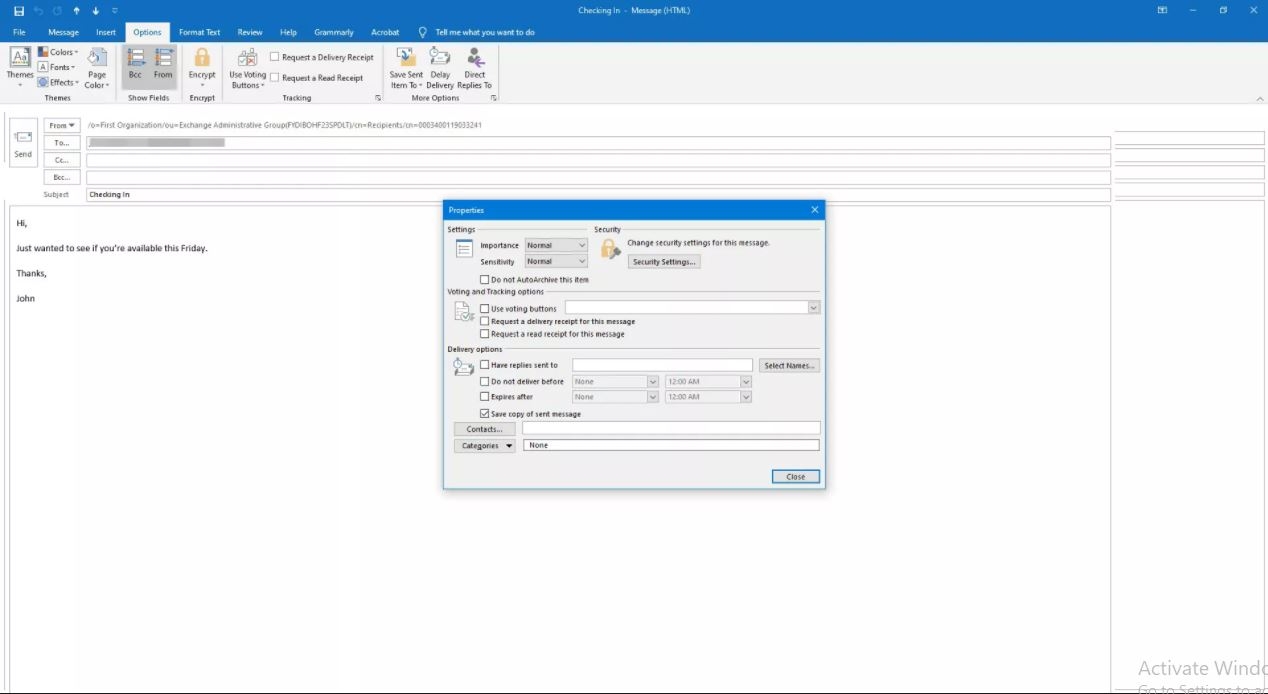Screen dimensions: 1268x694
Task: Click the Select Names... button
Action: (x=790, y=365)
